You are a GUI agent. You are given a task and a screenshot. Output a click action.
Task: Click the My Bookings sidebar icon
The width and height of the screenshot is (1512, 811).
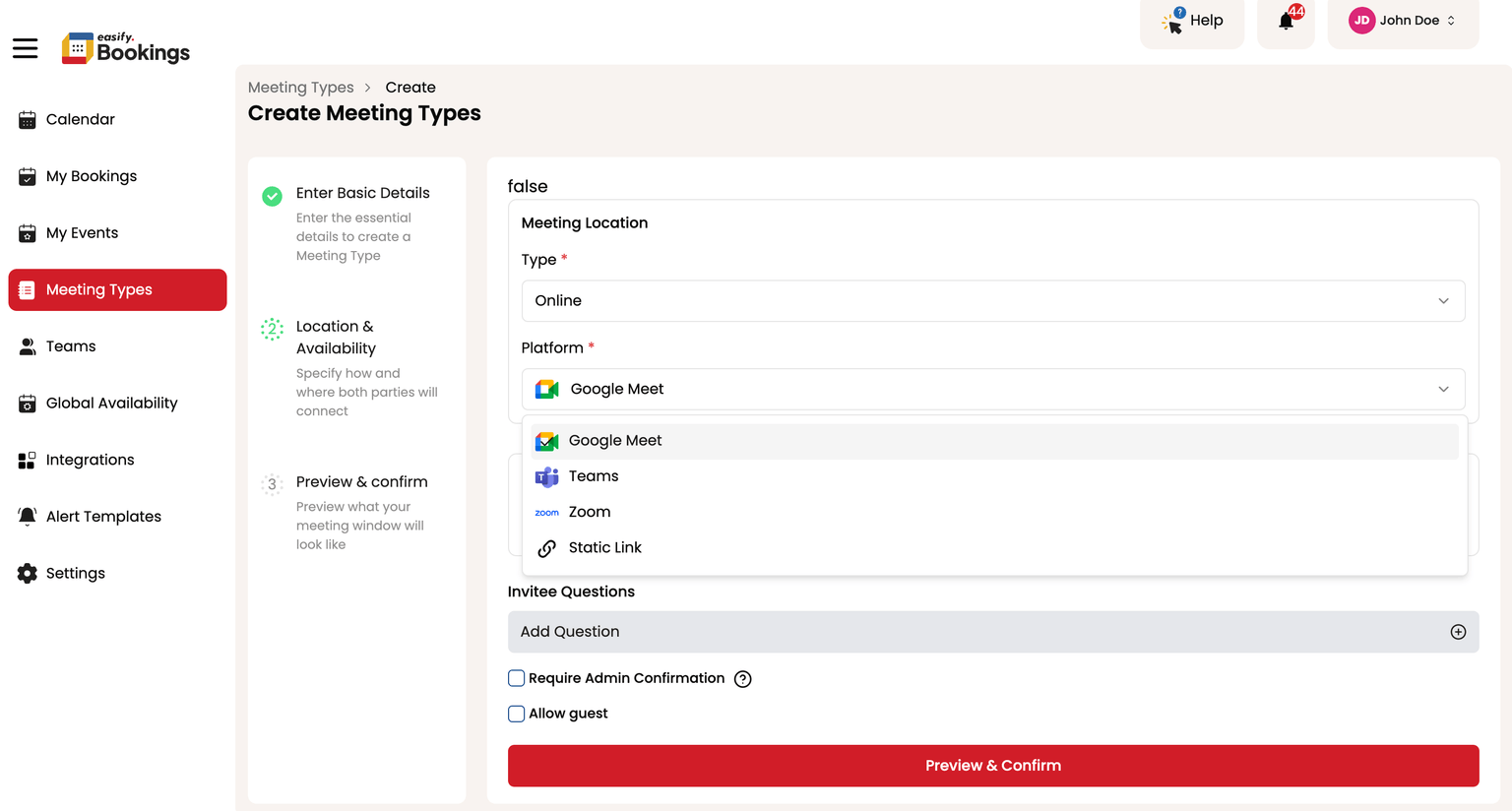pyautogui.click(x=28, y=176)
